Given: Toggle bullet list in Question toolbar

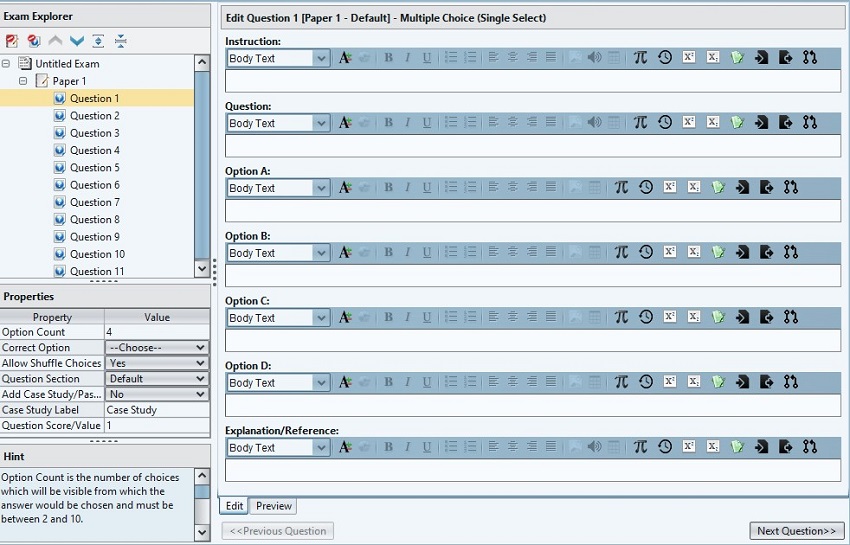Looking at the screenshot, I should [x=451, y=122].
